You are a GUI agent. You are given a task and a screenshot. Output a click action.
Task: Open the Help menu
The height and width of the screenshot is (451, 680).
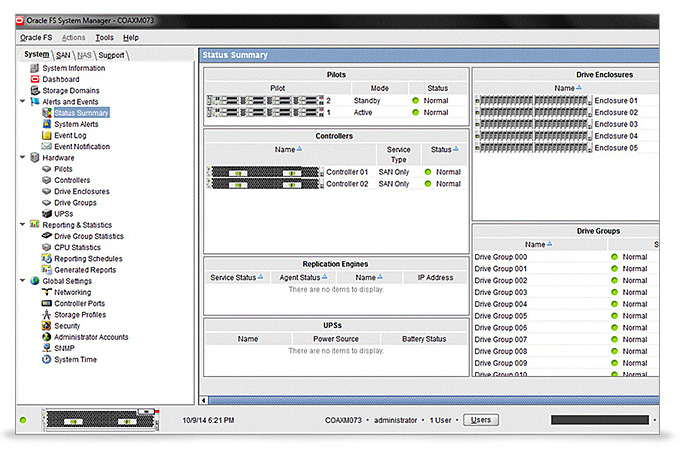(x=131, y=38)
